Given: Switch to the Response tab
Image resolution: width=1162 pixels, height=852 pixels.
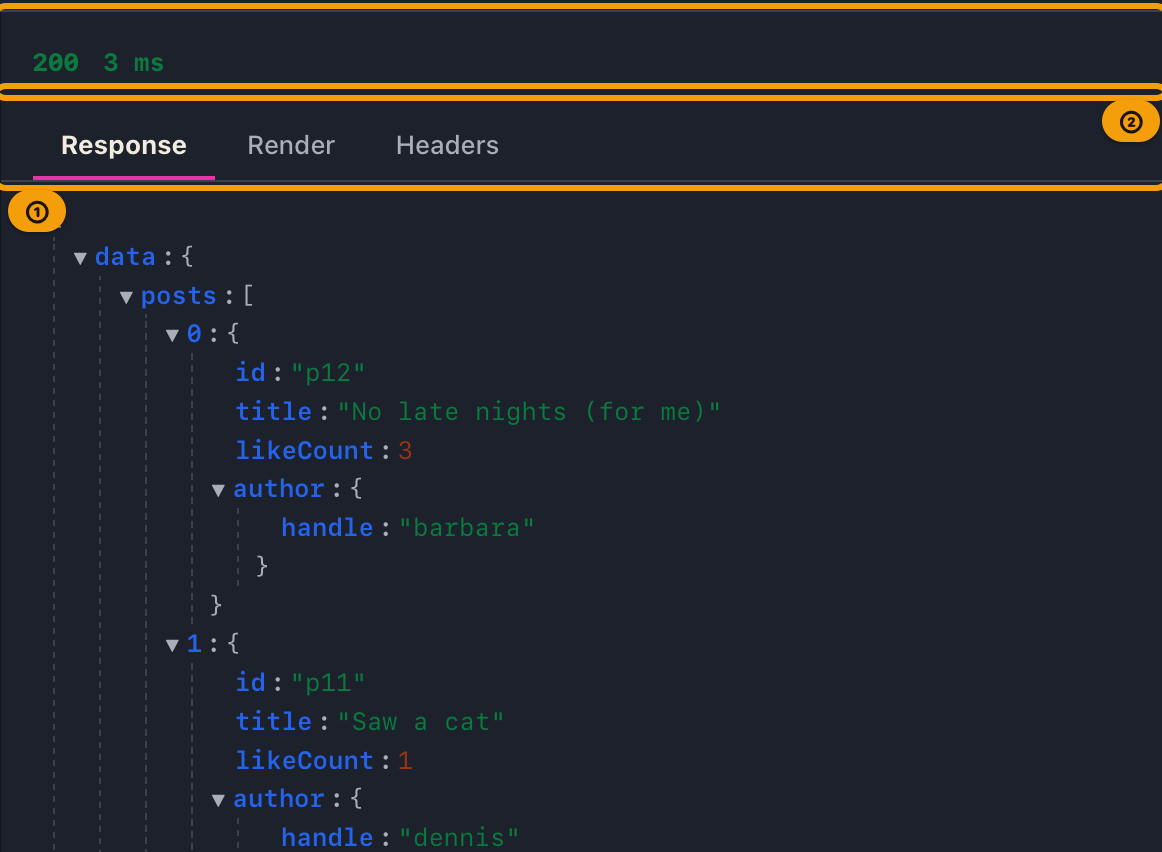Looking at the screenshot, I should point(124,145).
